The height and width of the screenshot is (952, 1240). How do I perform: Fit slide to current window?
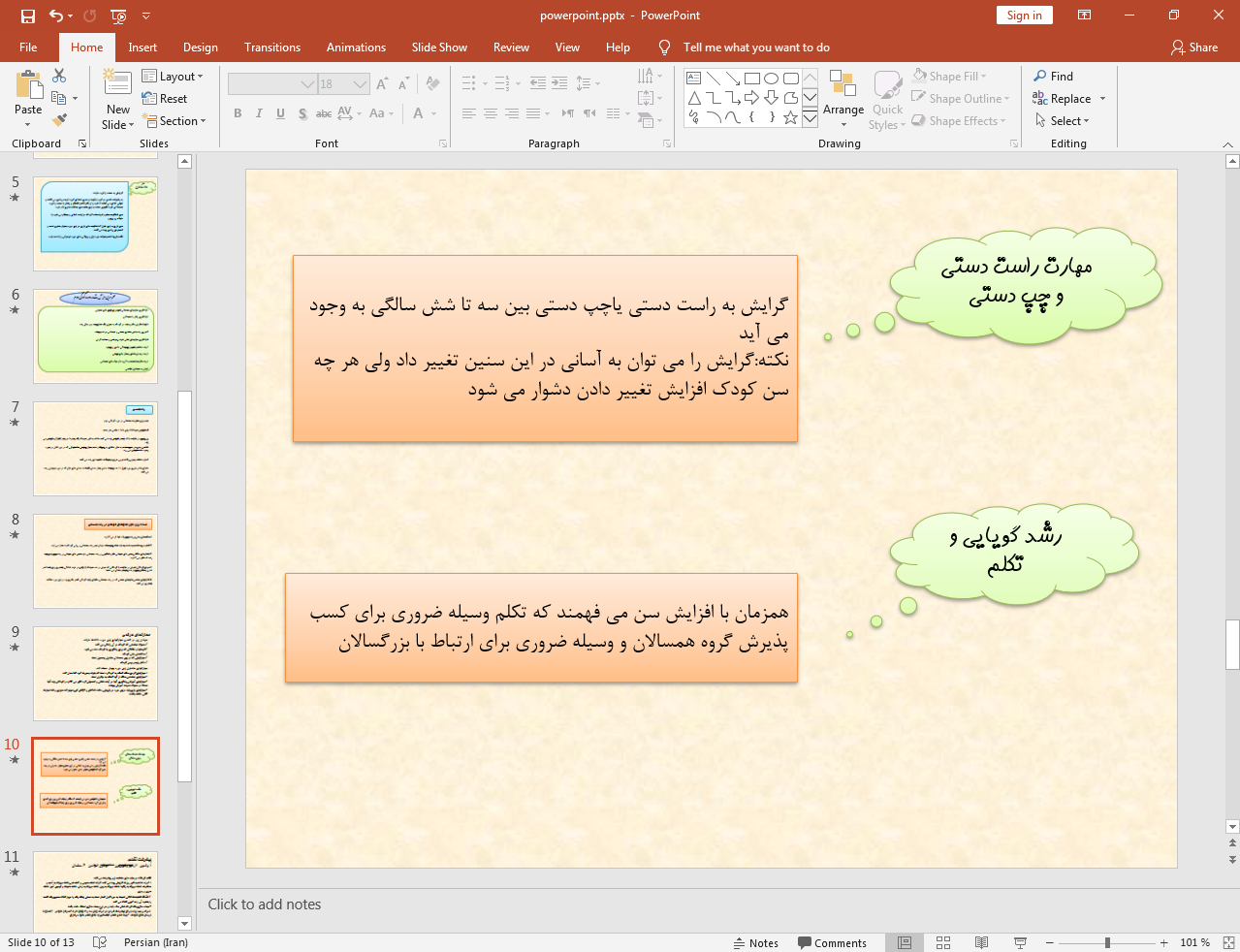tap(1228, 942)
